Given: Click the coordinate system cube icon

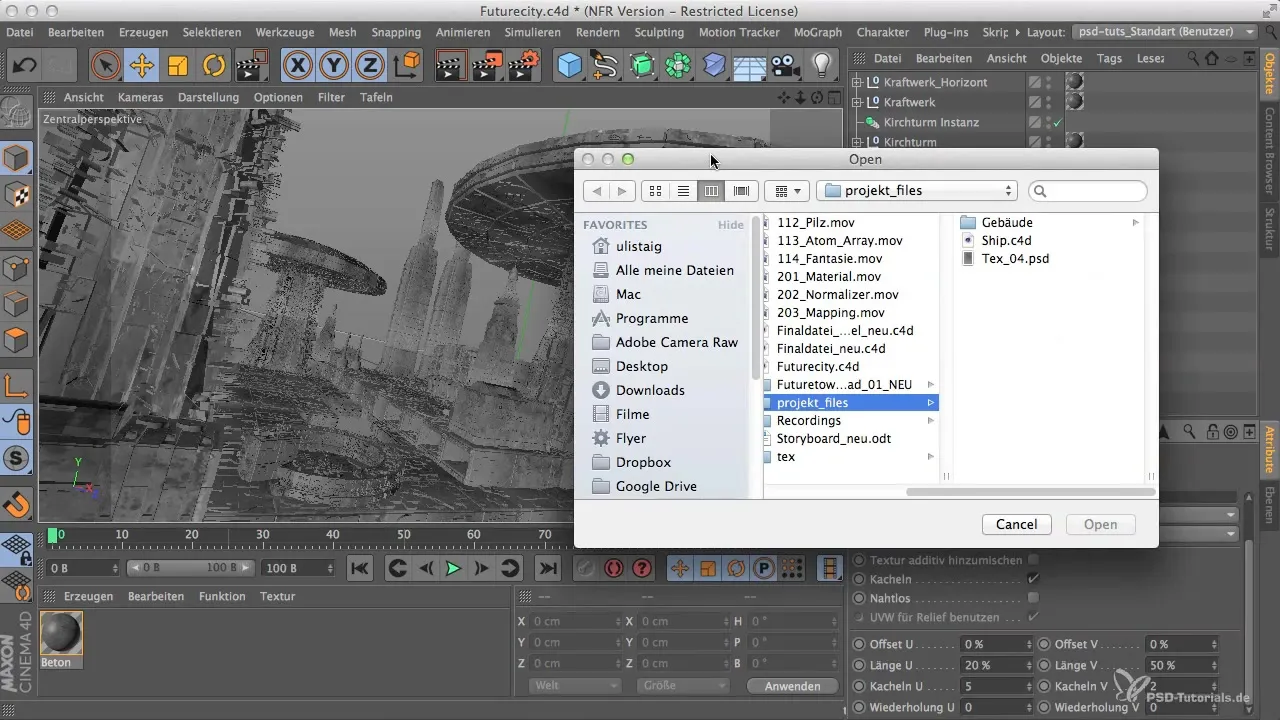Looking at the screenshot, I should [407, 66].
